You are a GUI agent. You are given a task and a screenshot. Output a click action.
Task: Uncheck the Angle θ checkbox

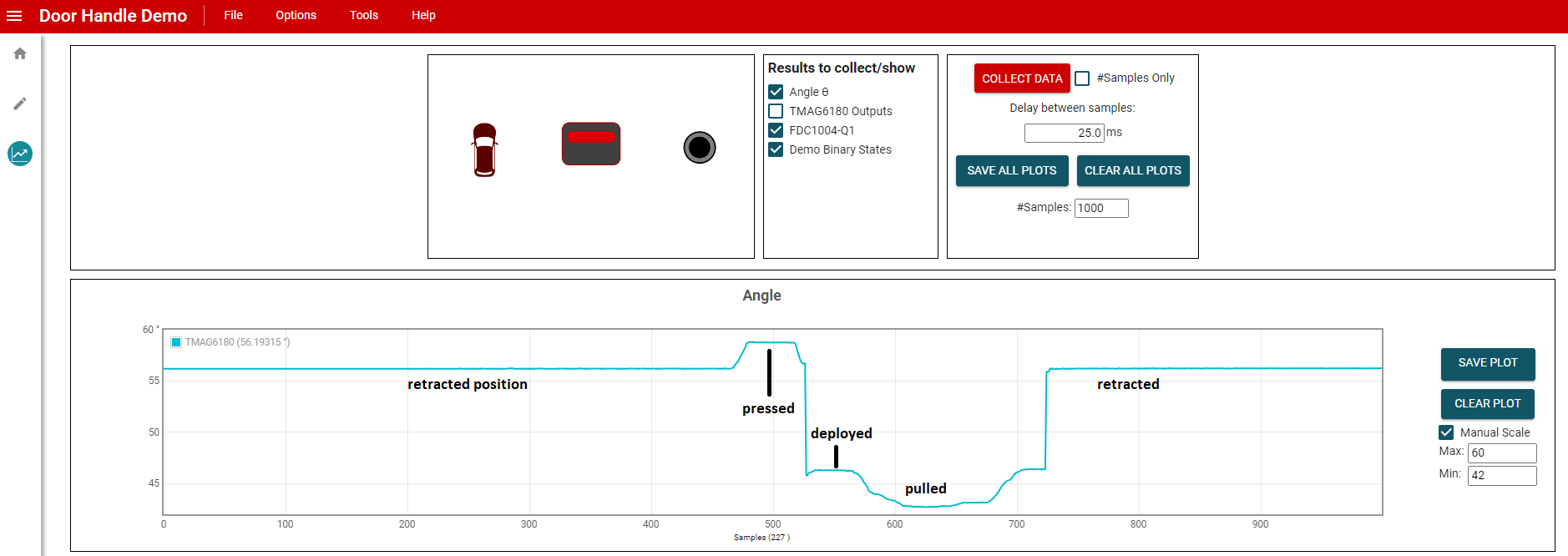click(x=776, y=92)
